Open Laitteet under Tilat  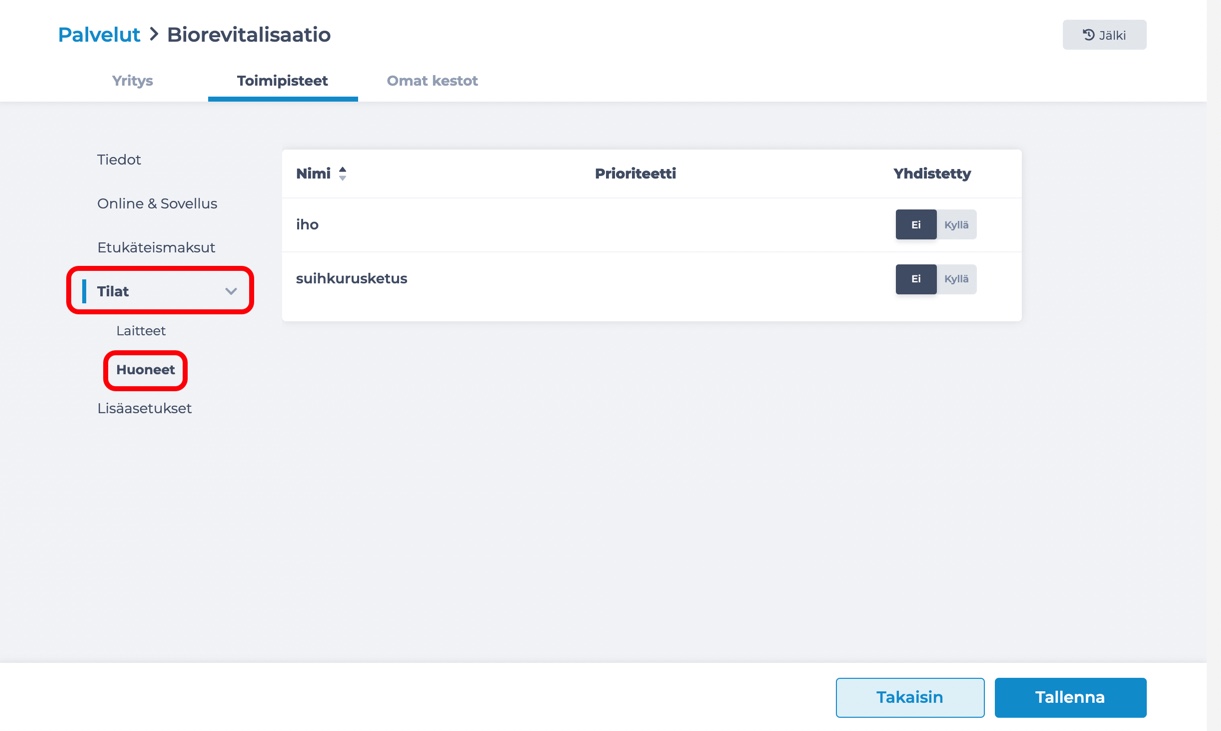click(x=141, y=331)
